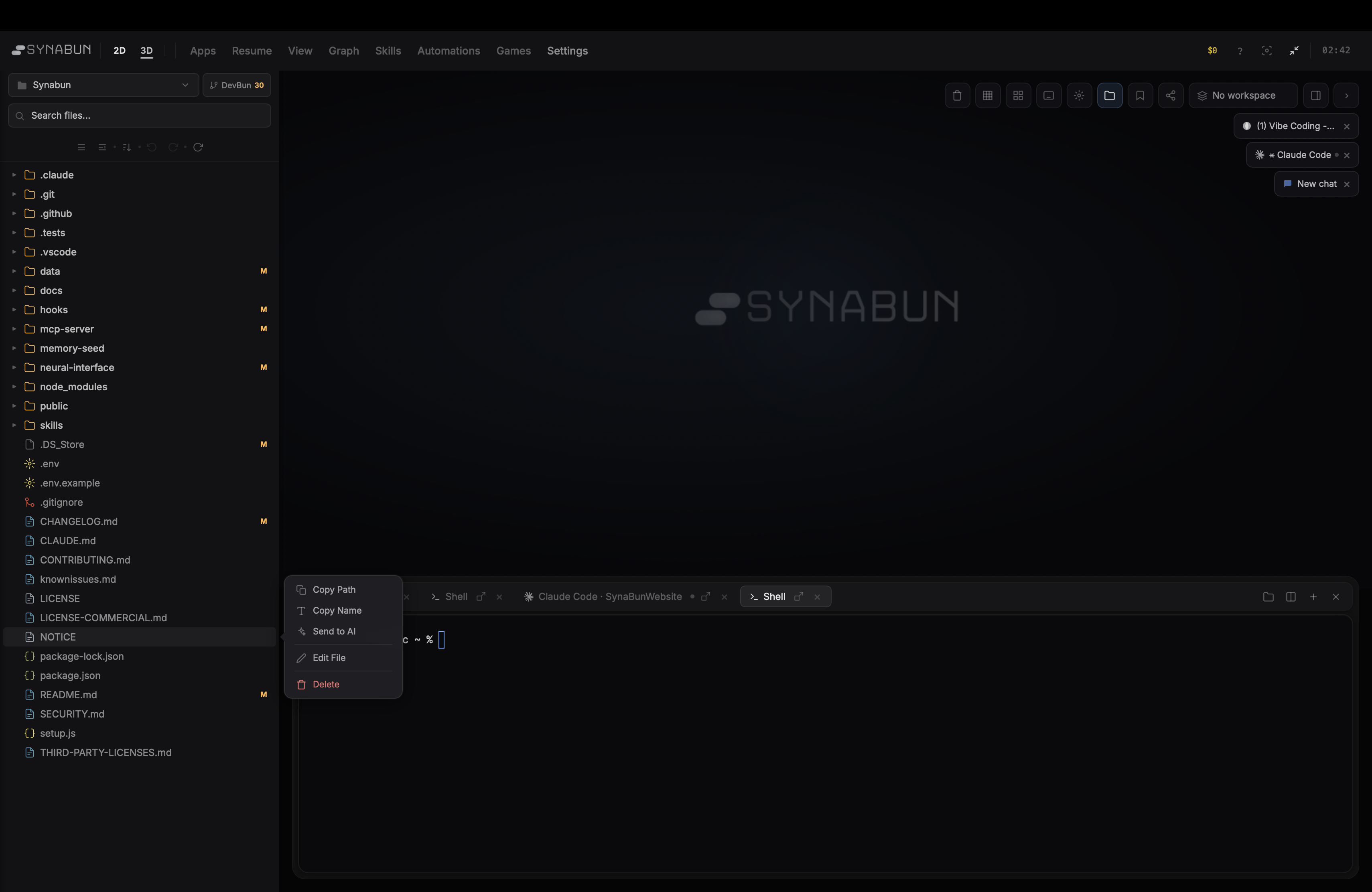Open Settings from top menu

click(568, 51)
